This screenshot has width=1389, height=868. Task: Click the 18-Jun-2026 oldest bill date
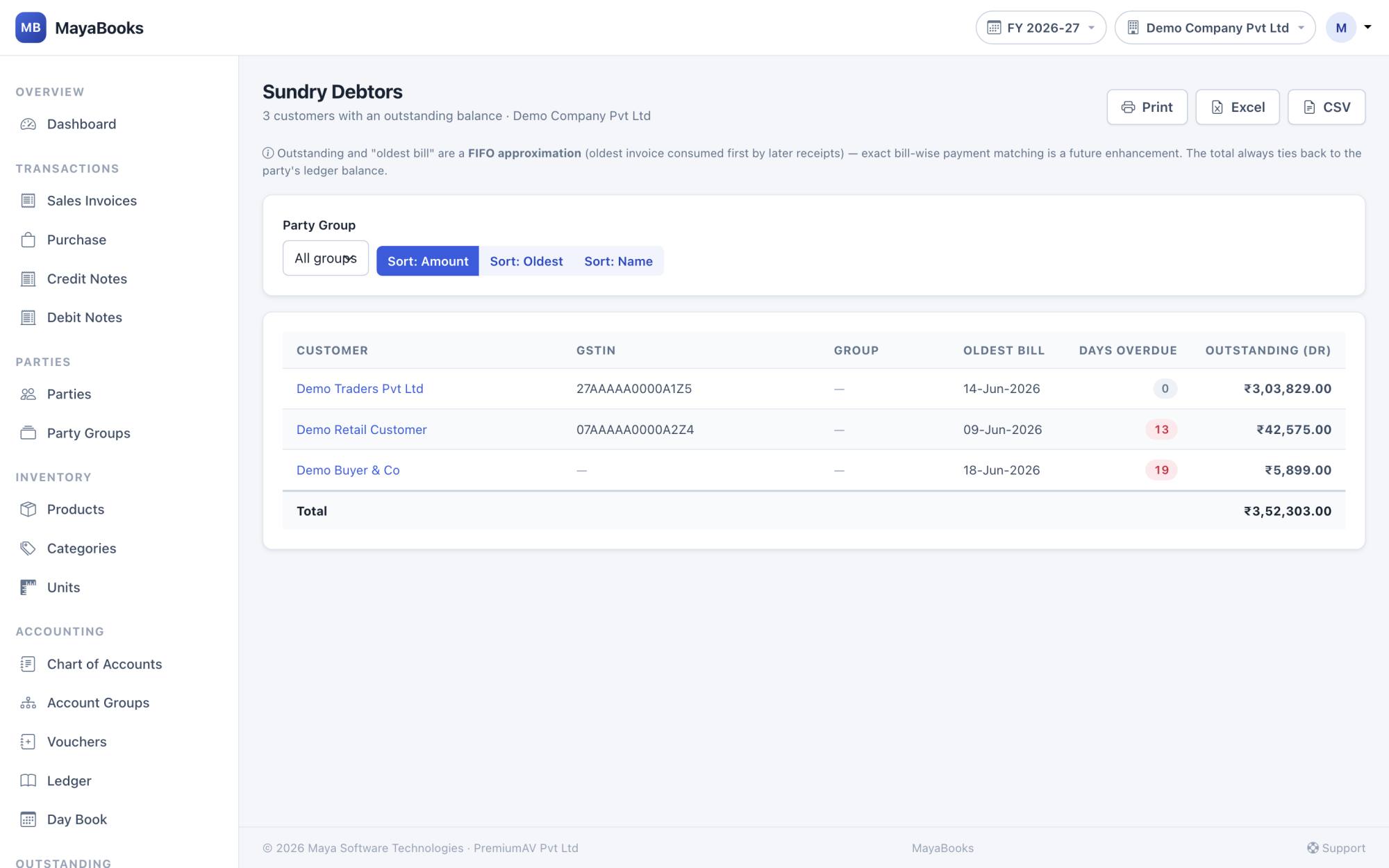pyautogui.click(x=1001, y=470)
